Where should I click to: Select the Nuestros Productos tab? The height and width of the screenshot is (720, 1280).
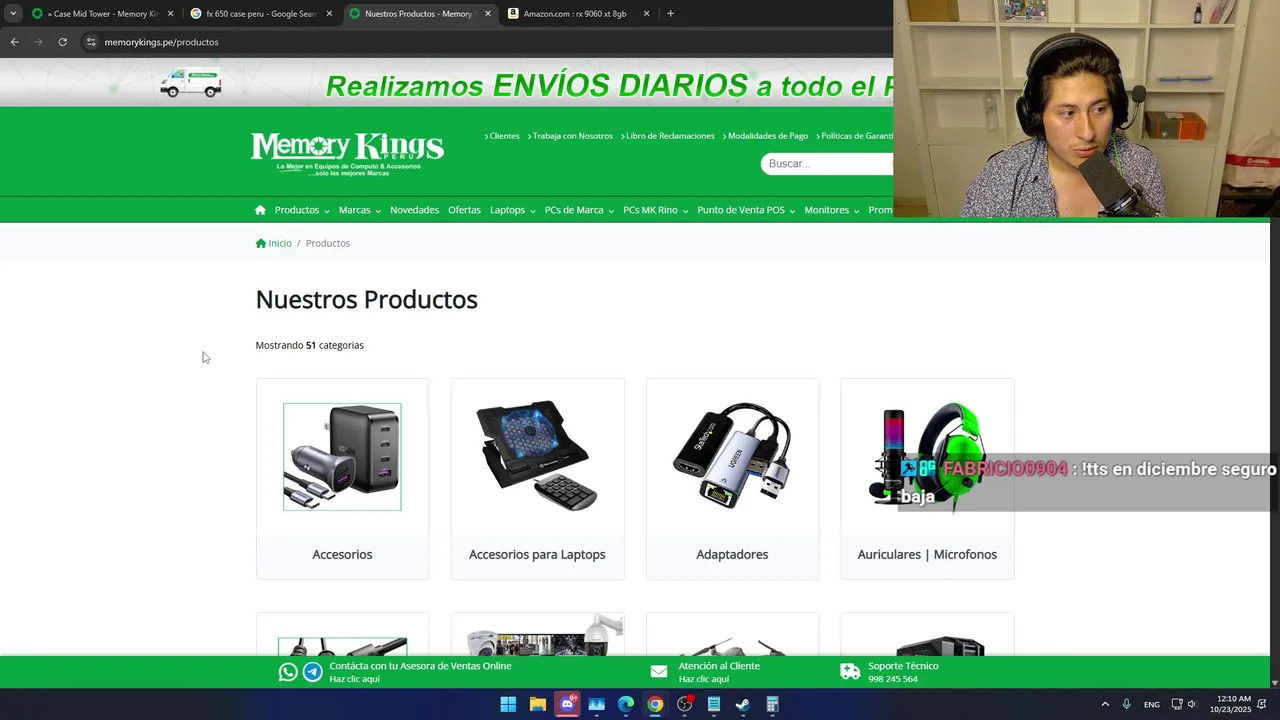(x=420, y=14)
